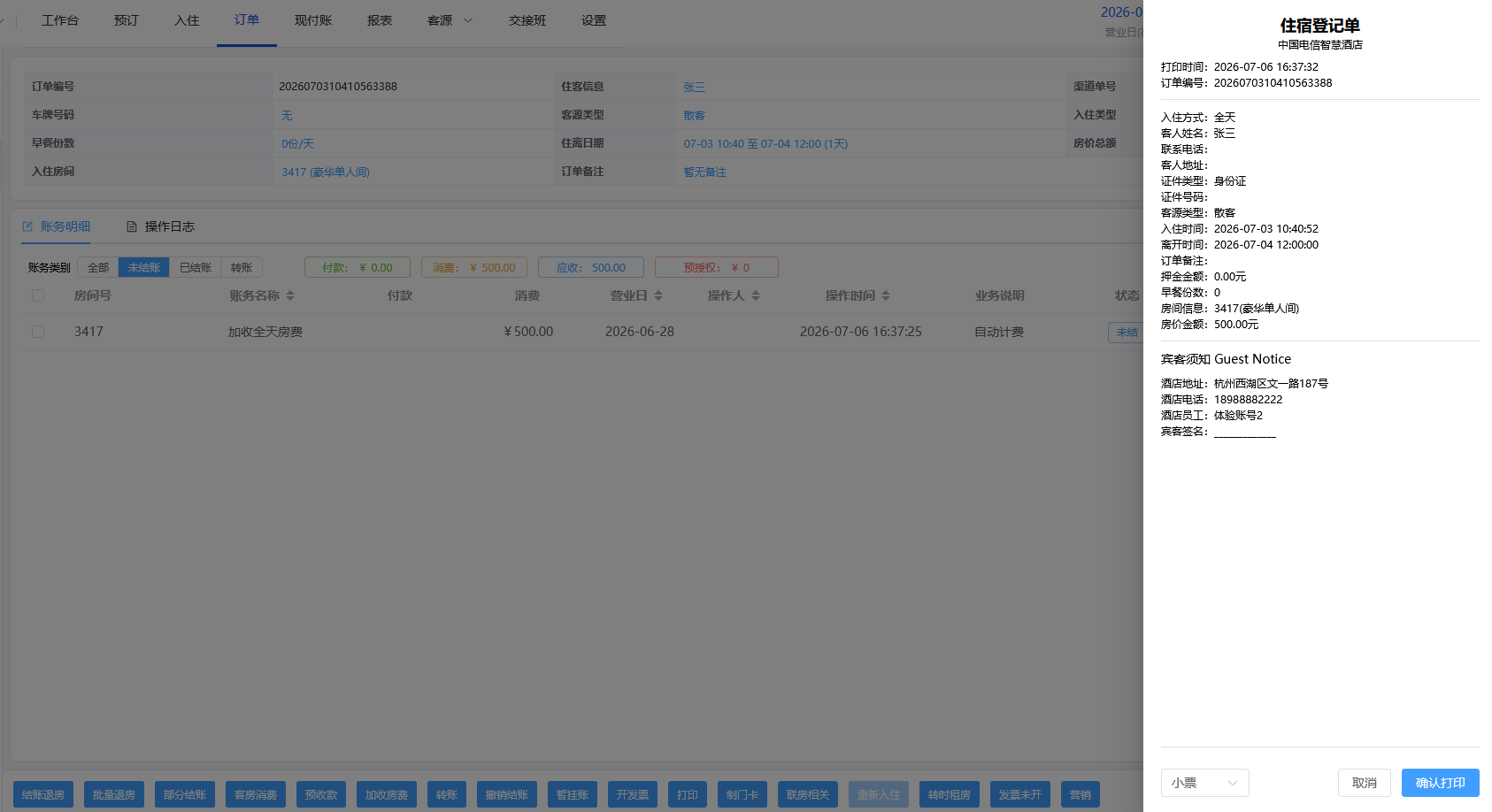Click the sort icon beside 账务名称
This screenshot has width=1492, height=812.
point(290,295)
